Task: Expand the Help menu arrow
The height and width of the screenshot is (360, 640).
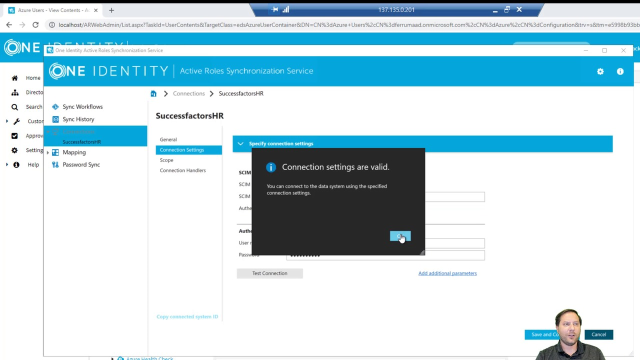Action: [7, 165]
